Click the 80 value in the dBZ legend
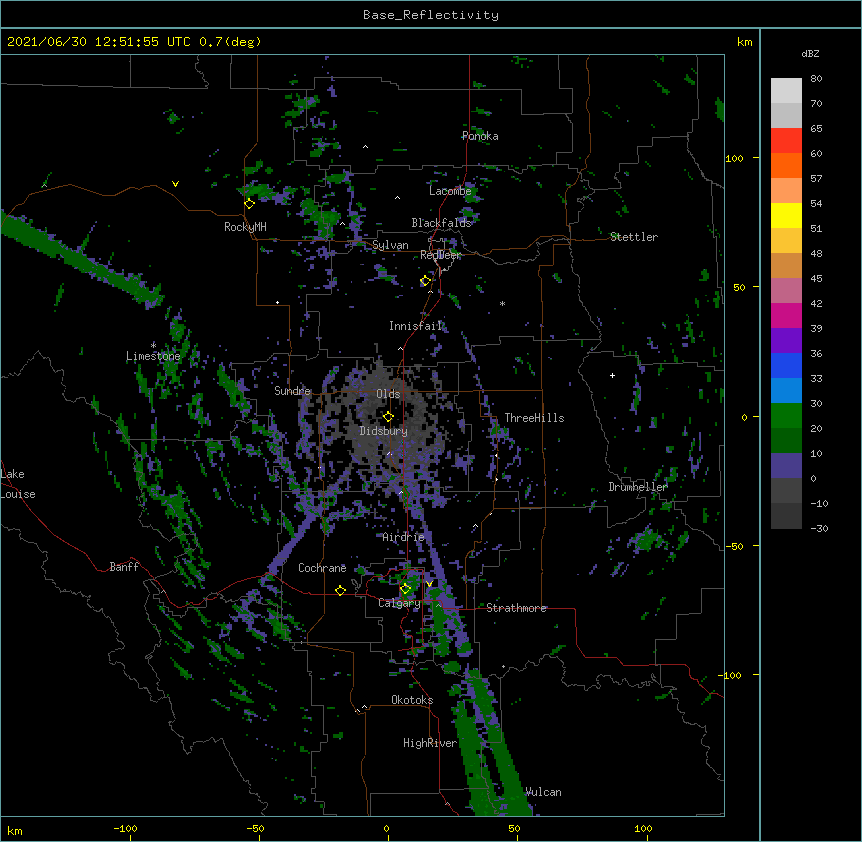This screenshot has width=862, height=842. coord(816,79)
